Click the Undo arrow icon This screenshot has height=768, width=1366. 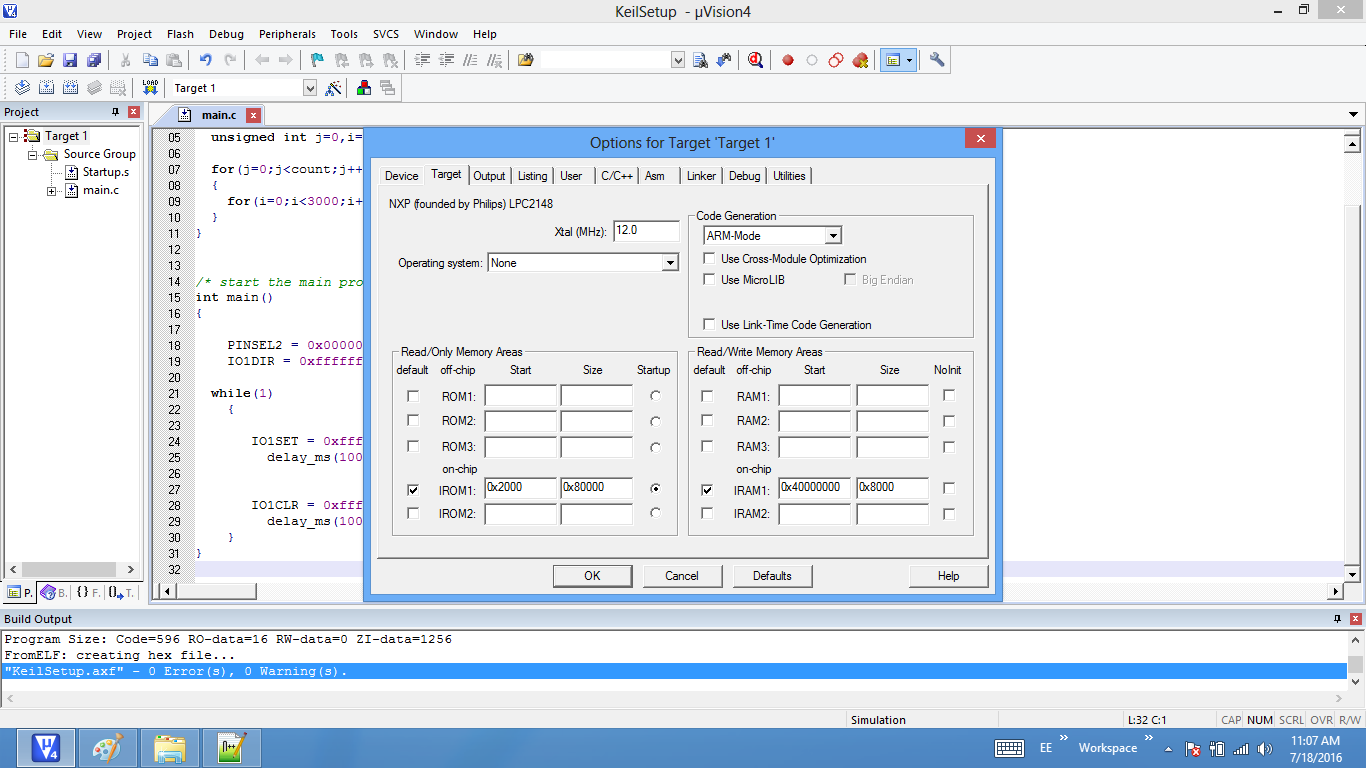coord(205,60)
